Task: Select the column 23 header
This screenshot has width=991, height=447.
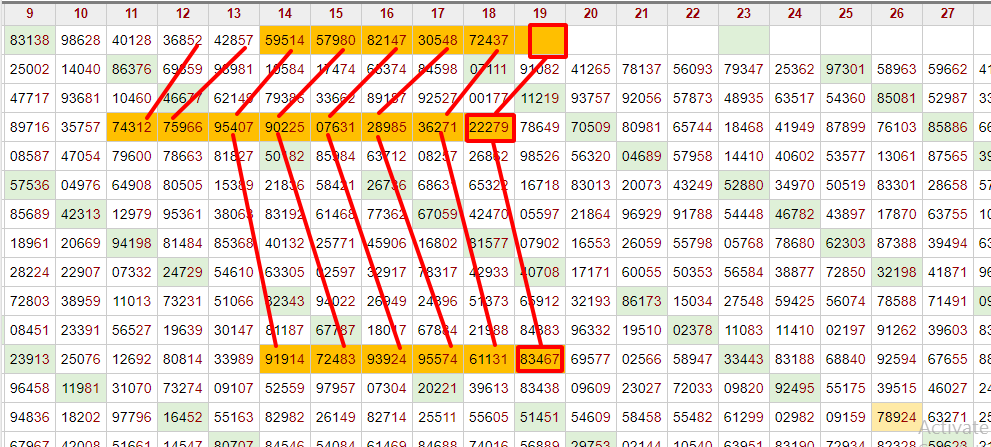Action: 743,13
